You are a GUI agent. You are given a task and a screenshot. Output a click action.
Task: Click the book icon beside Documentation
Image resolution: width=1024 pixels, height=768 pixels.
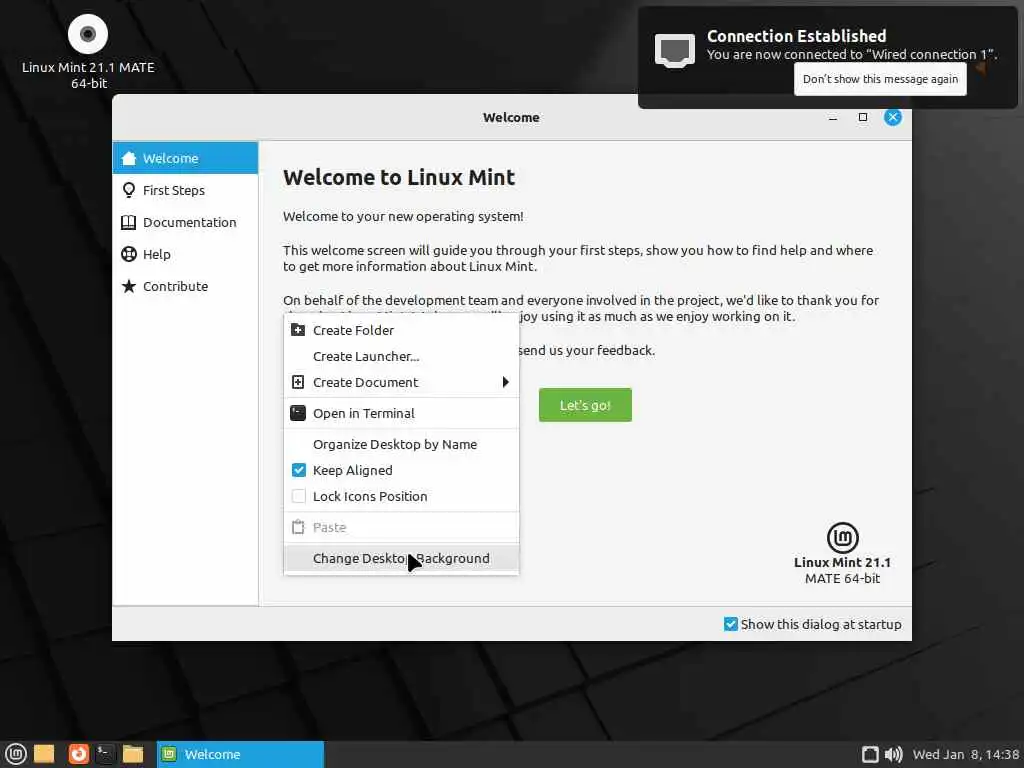point(129,222)
